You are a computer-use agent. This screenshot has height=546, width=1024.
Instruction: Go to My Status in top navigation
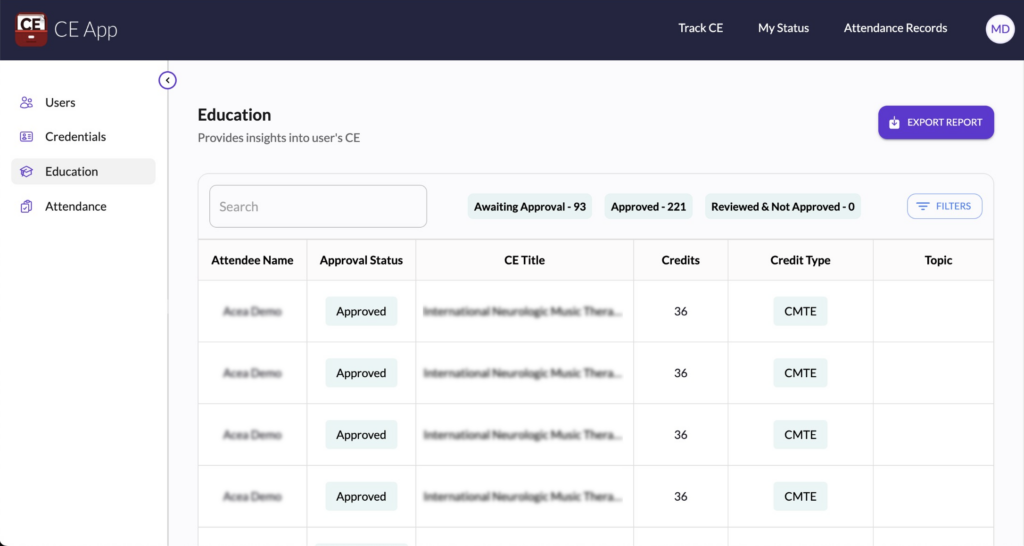(x=783, y=28)
